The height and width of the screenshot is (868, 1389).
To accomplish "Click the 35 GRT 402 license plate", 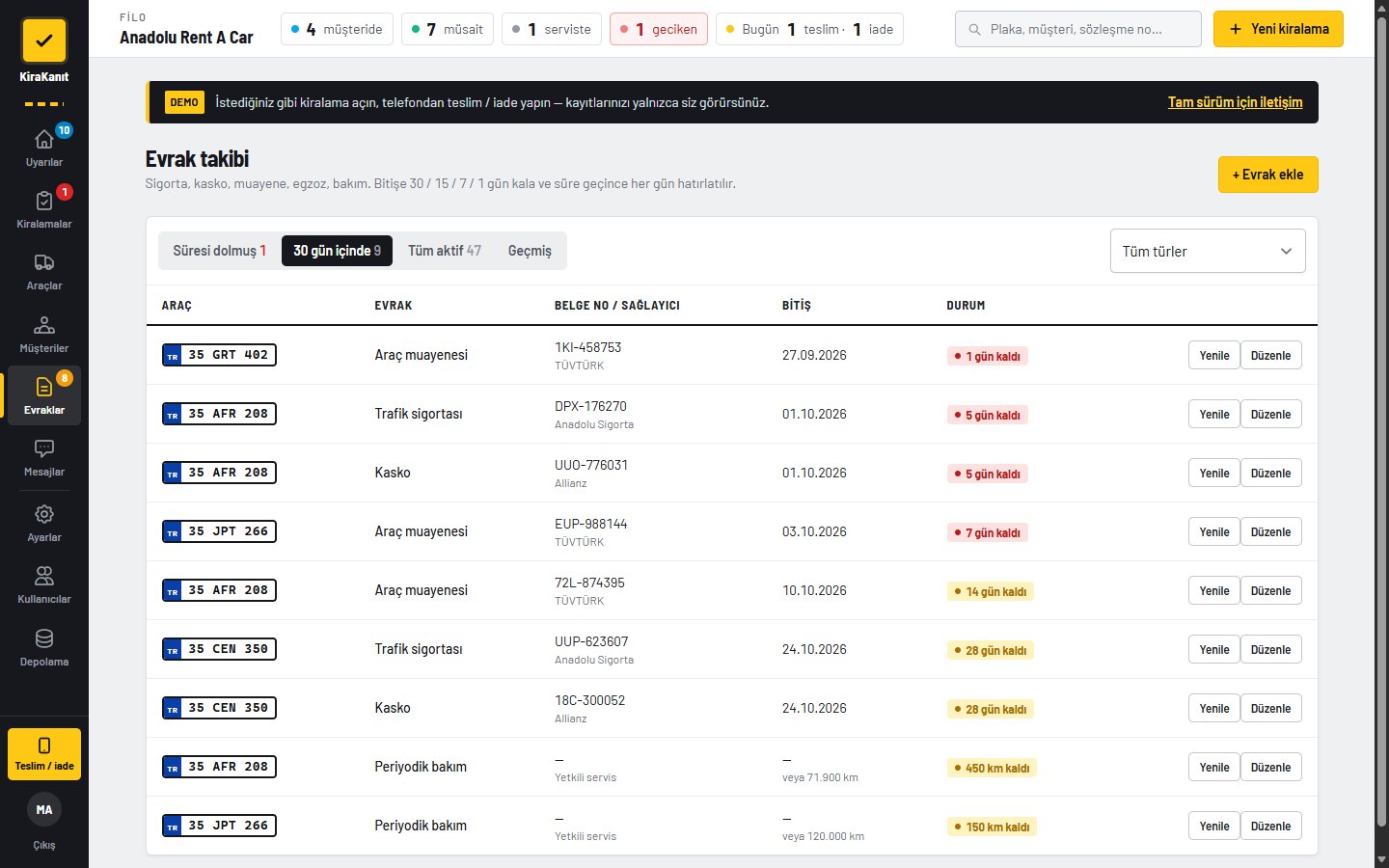I will pos(219,355).
